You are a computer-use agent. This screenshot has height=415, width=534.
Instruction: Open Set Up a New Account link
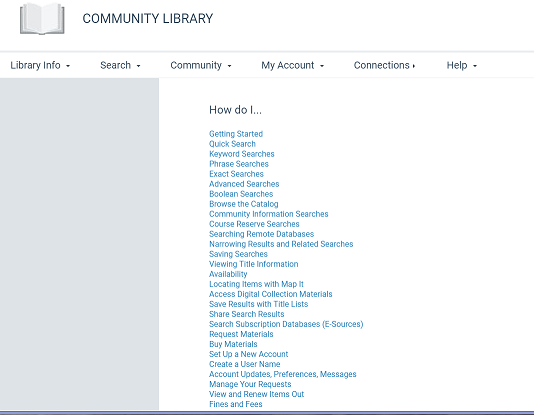pyautogui.click(x=249, y=354)
